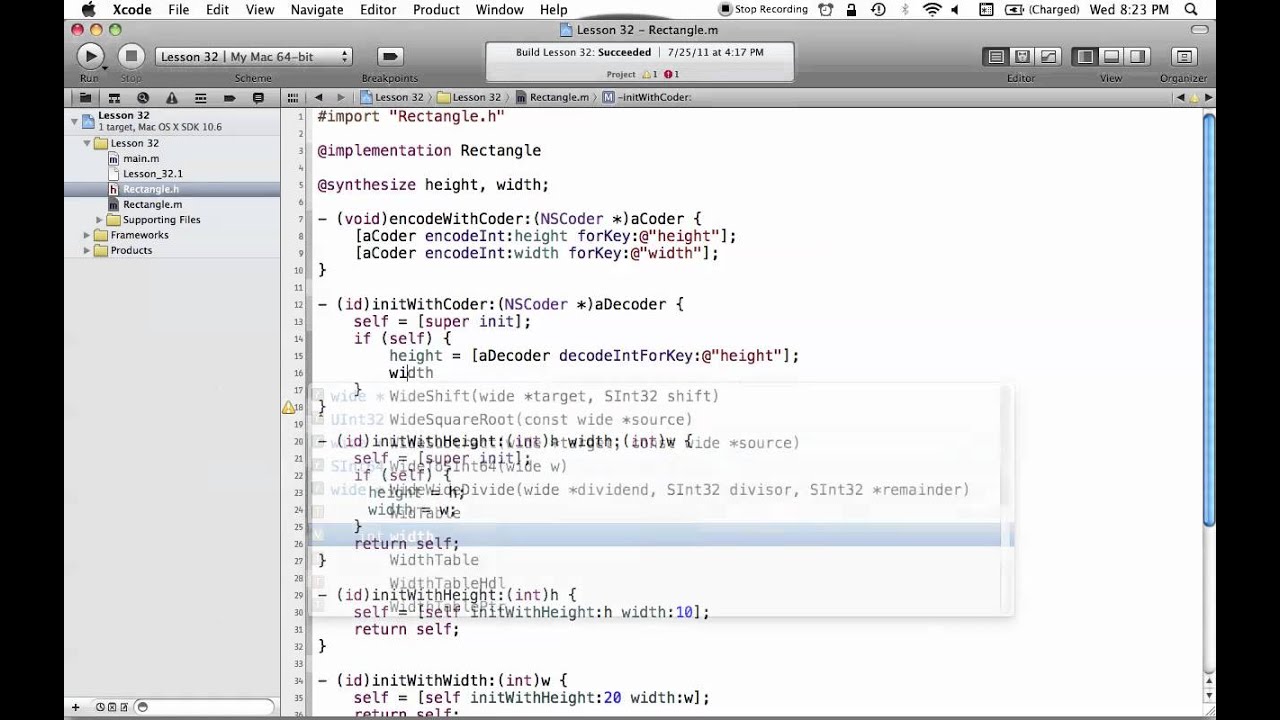Image resolution: width=1280 pixels, height=720 pixels.
Task: Go forward in editor history
Action: tap(341, 98)
